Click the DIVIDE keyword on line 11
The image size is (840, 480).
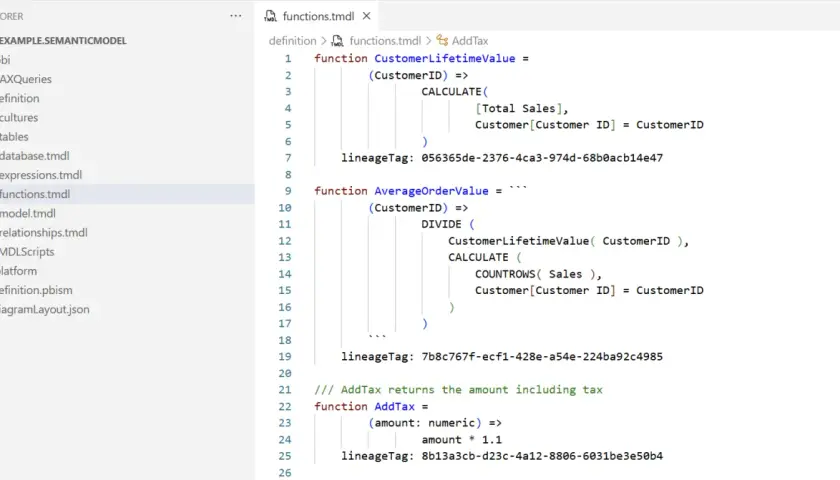(441, 224)
